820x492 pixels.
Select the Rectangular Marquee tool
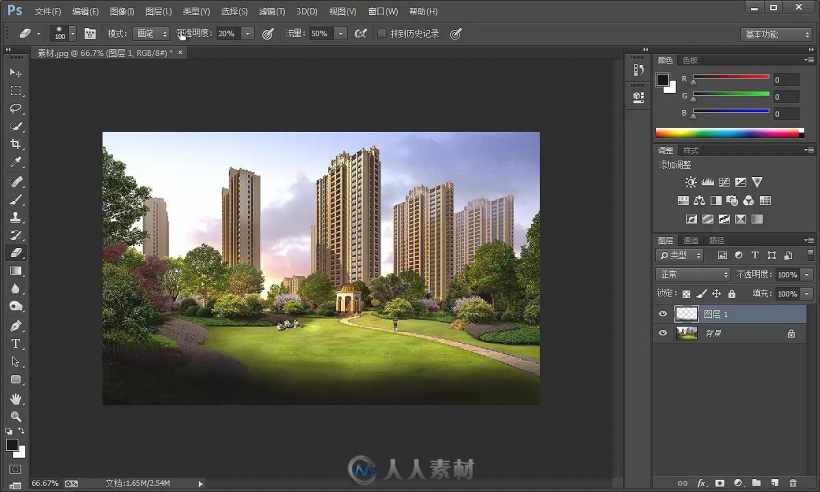(15, 91)
